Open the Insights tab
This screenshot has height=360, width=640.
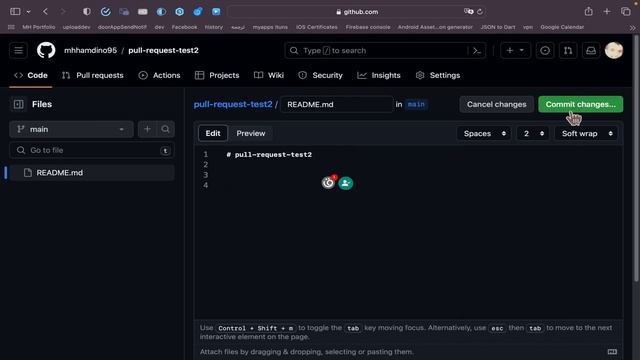379,75
